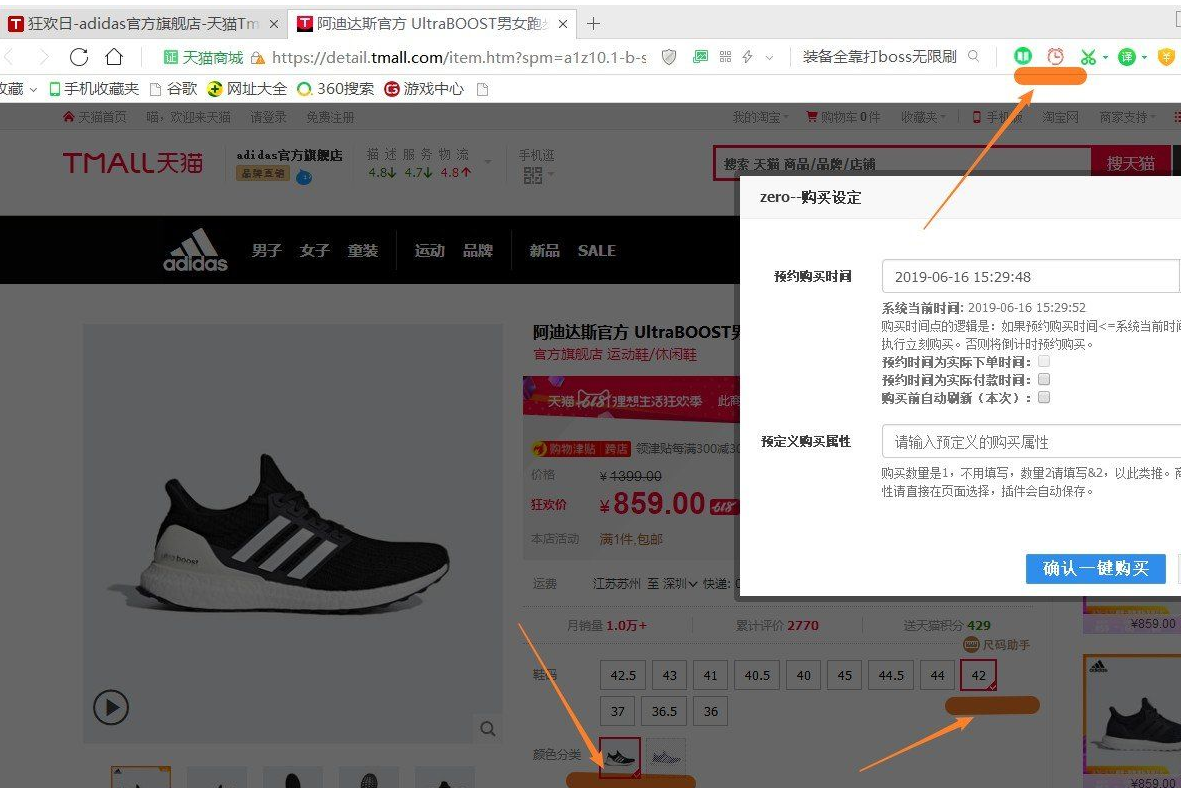Screen dimensions: 1181x788
Task: Open the 尺码助手 size helper
Action: coord(996,645)
